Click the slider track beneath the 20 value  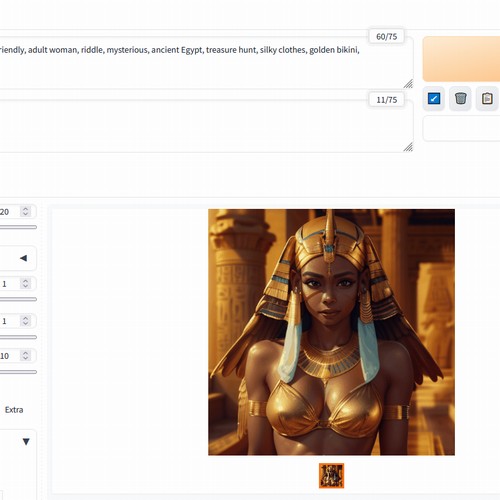pos(18,227)
